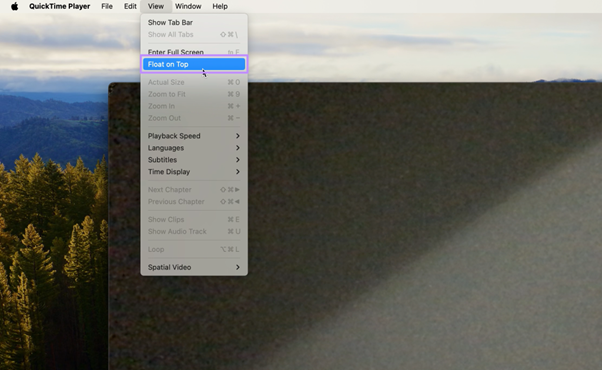
Task: Choose Zoom In from View menu
Action: click(x=194, y=106)
